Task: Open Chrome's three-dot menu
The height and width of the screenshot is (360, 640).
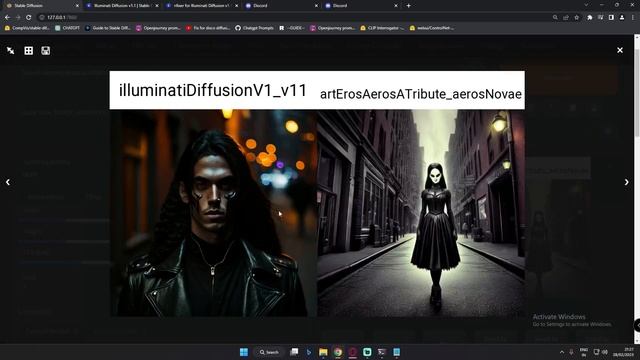Action: pyautogui.click(x=633, y=18)
